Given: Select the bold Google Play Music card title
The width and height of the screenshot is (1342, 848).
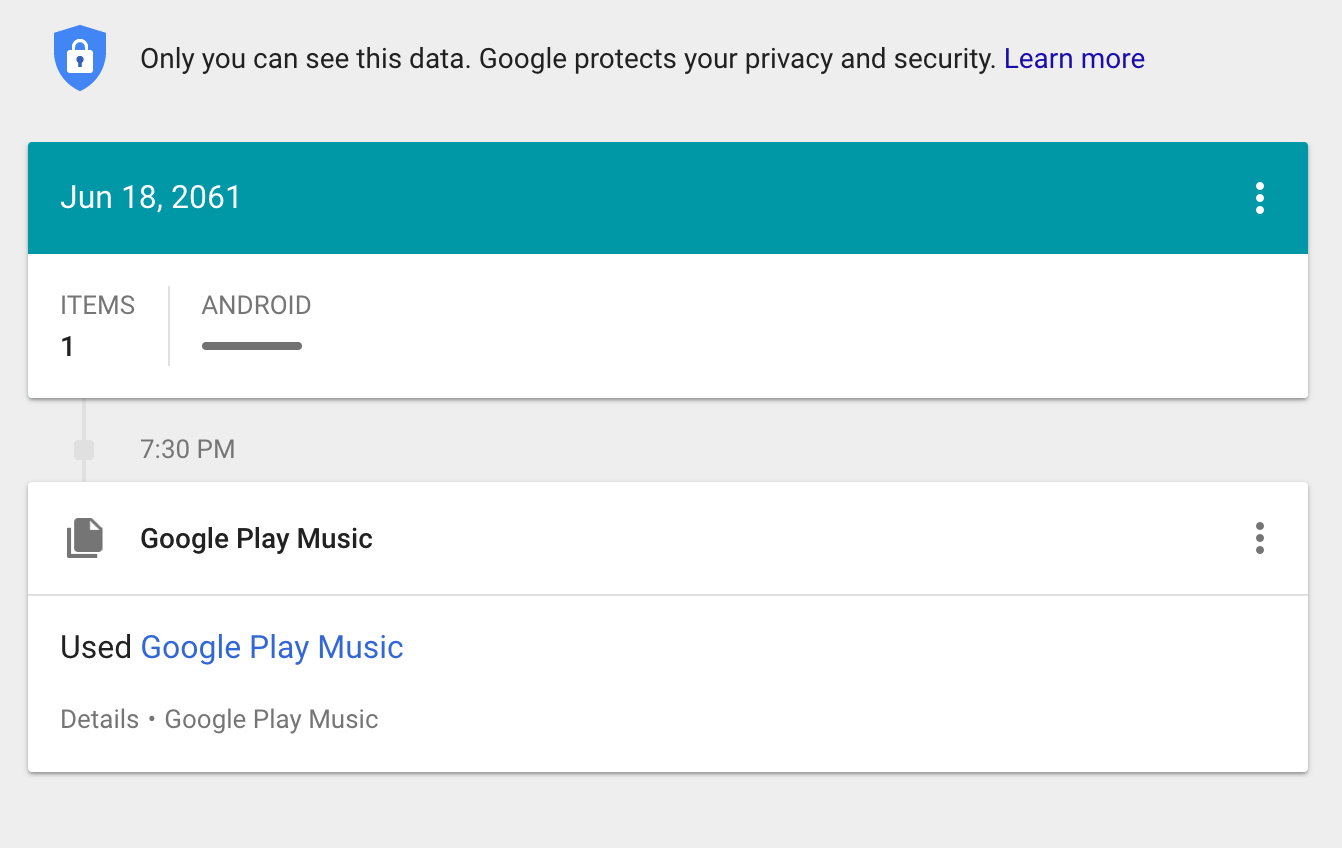Looking at the screenshot, I should click(x=256, y=539).
